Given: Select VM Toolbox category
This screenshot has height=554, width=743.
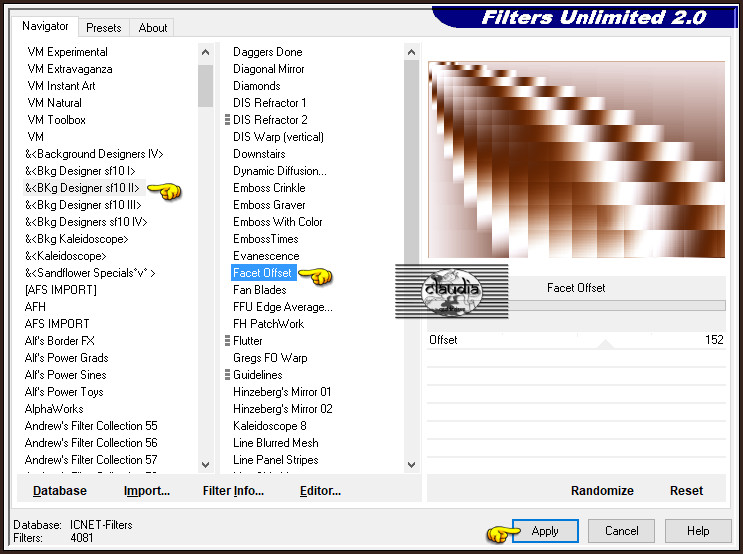Looking at the screenshot, I should pyautogui.click(x=56, y=120).
